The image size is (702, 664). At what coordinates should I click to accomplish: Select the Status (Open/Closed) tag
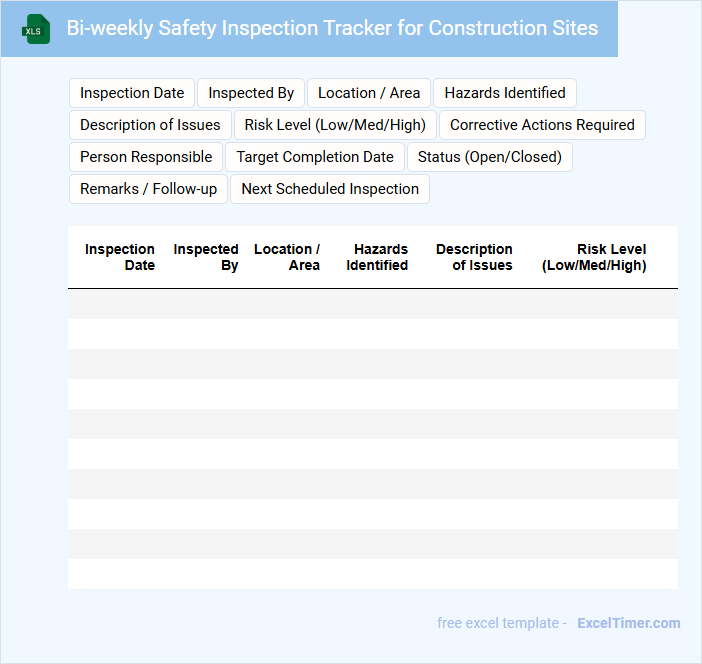[490, 157]
